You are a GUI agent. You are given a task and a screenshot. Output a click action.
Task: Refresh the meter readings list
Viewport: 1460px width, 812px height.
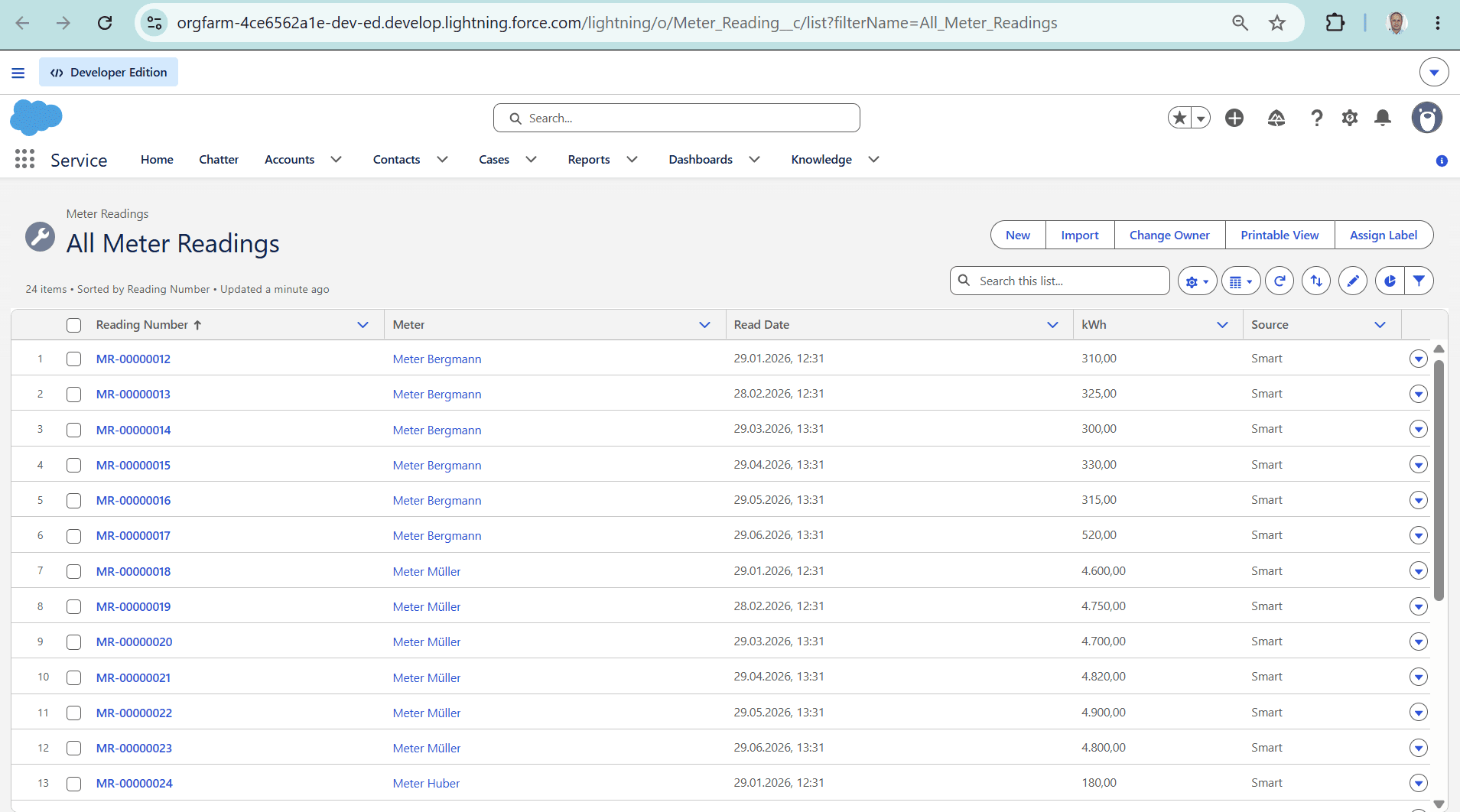(1280, 281)
